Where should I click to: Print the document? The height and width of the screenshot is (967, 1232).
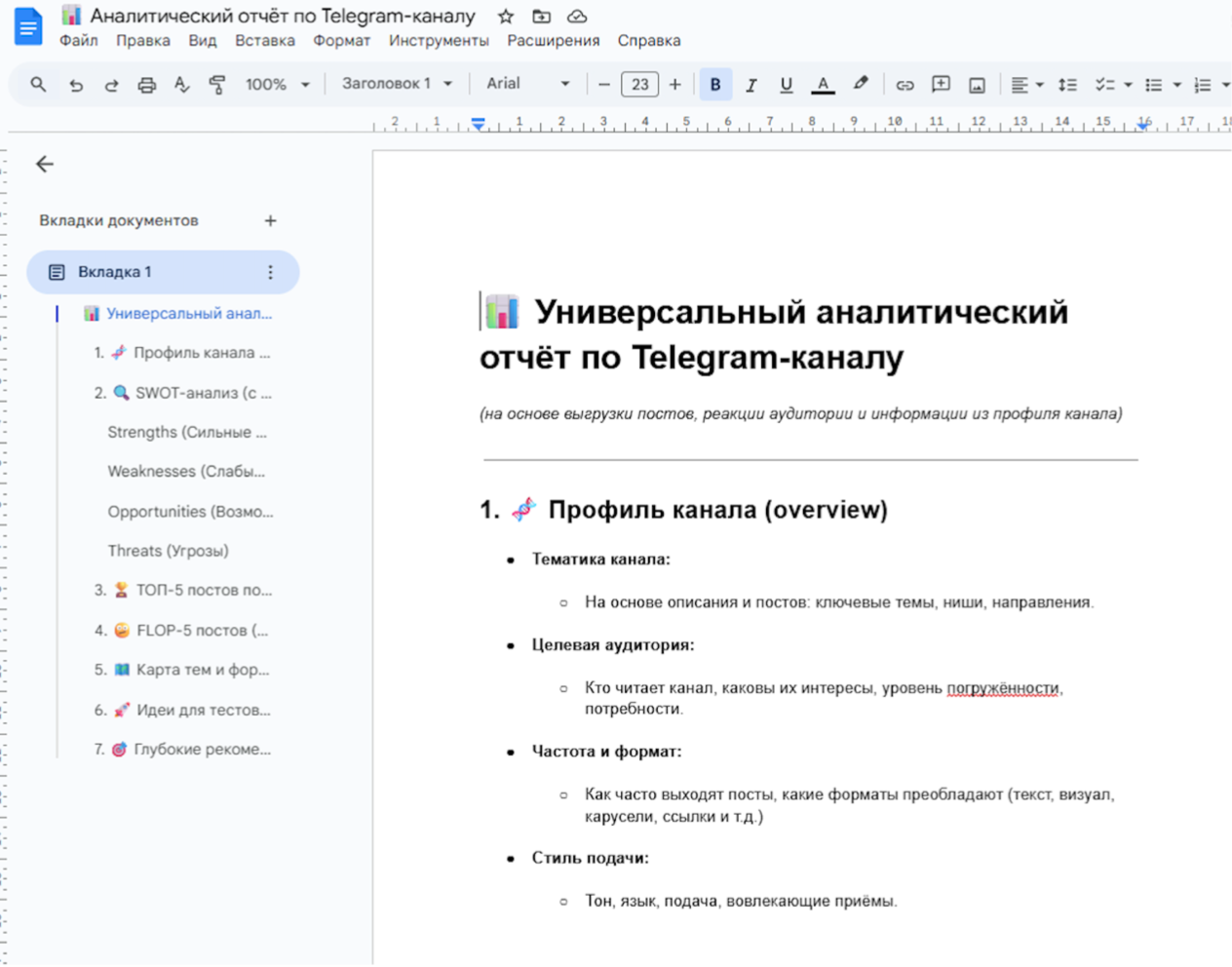146,85
